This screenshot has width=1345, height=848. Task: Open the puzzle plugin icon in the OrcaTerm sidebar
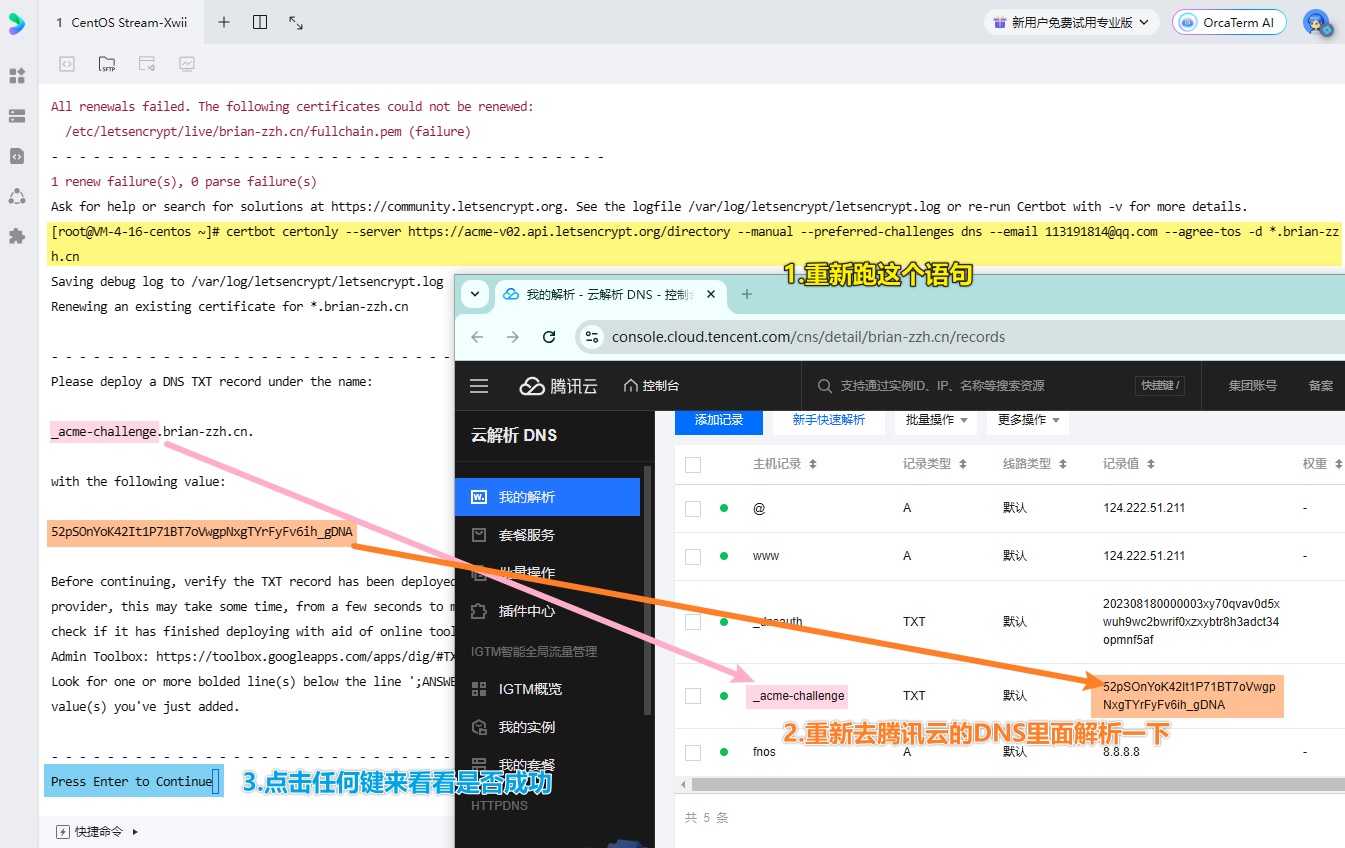[x=17, y=236]
